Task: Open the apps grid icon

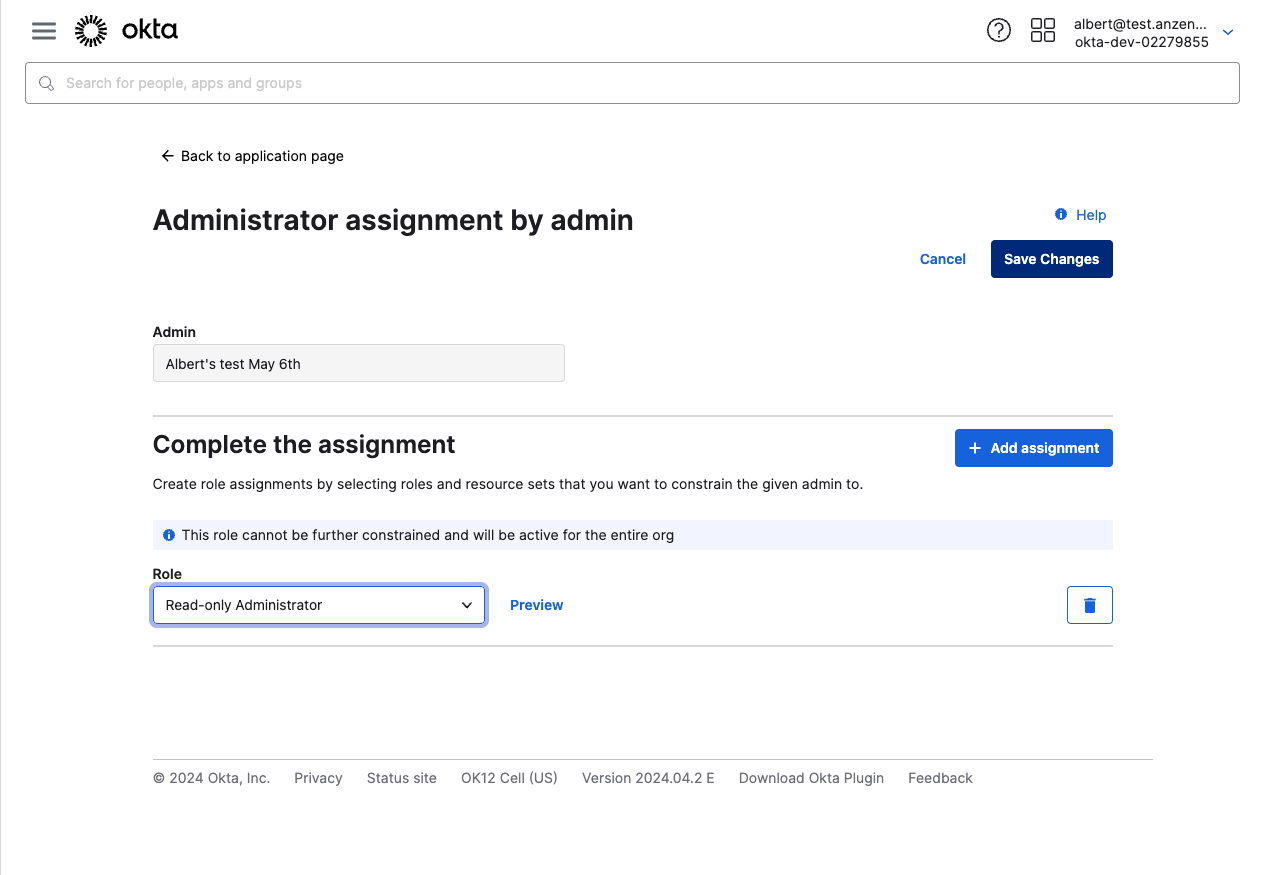Action: pyautogui.click(x=1042, y=31)
